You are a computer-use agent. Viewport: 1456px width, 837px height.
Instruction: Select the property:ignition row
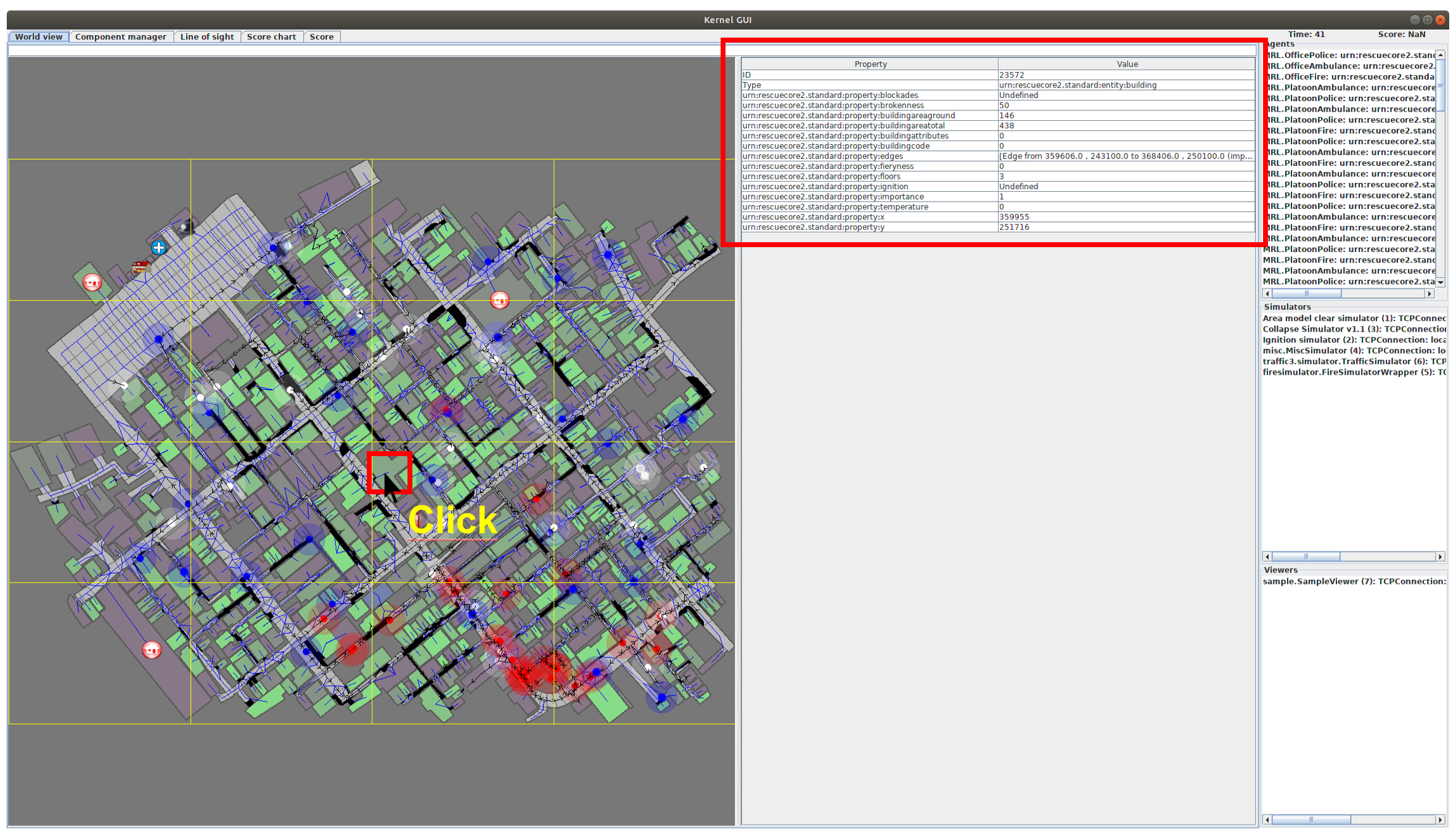coord(999,187)
